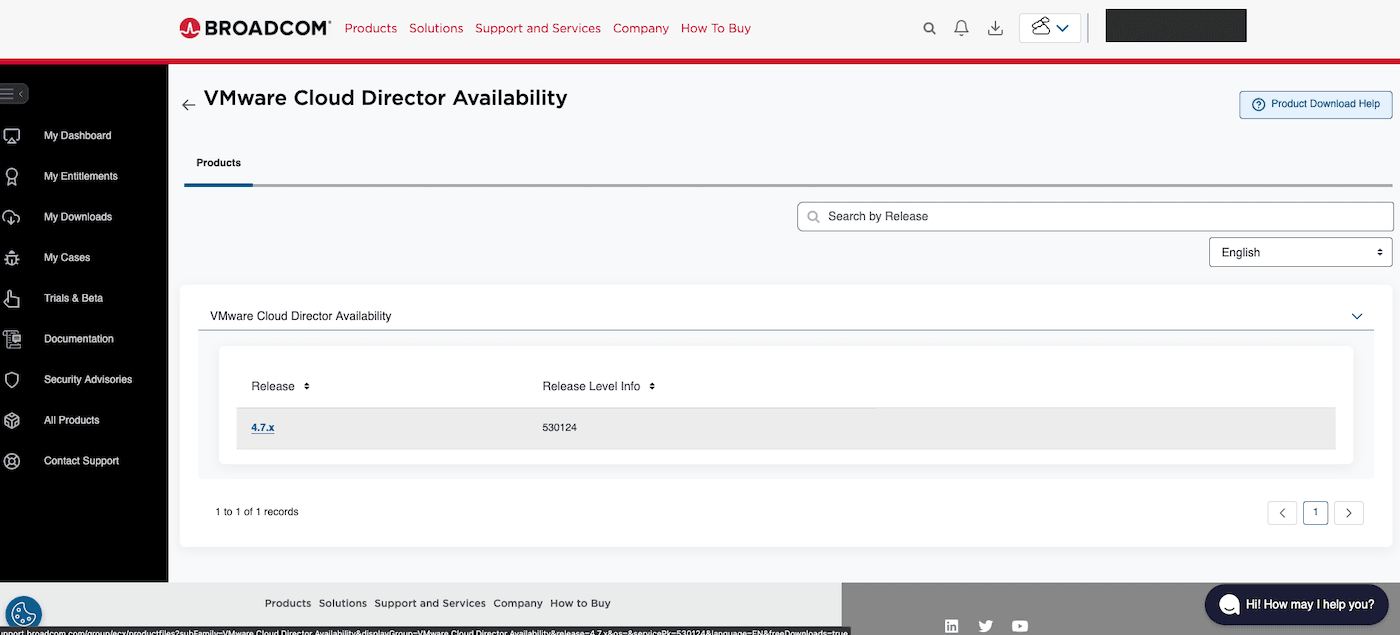This screenshot has height=635, width=1400.
Task: Click the My Downloads cloud icon
Action: click(12, 217)
